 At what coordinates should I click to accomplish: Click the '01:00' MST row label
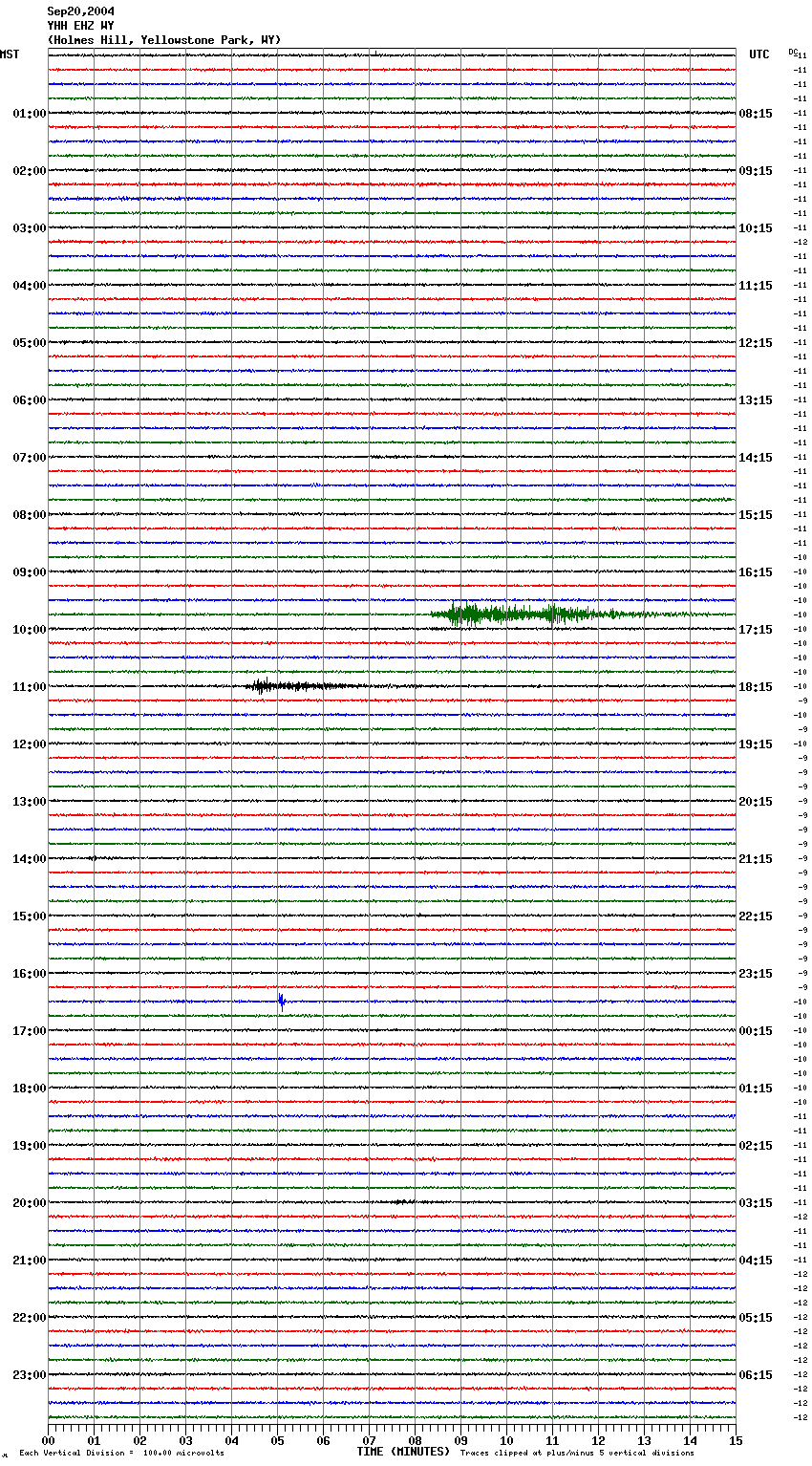tap(30, 114)
